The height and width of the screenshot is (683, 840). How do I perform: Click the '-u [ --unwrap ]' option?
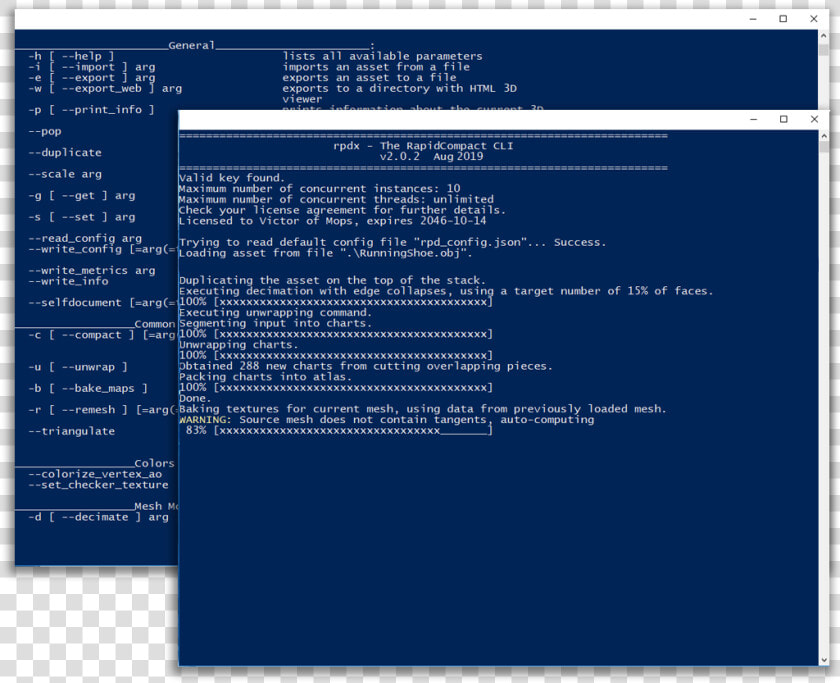click(78, 367)
